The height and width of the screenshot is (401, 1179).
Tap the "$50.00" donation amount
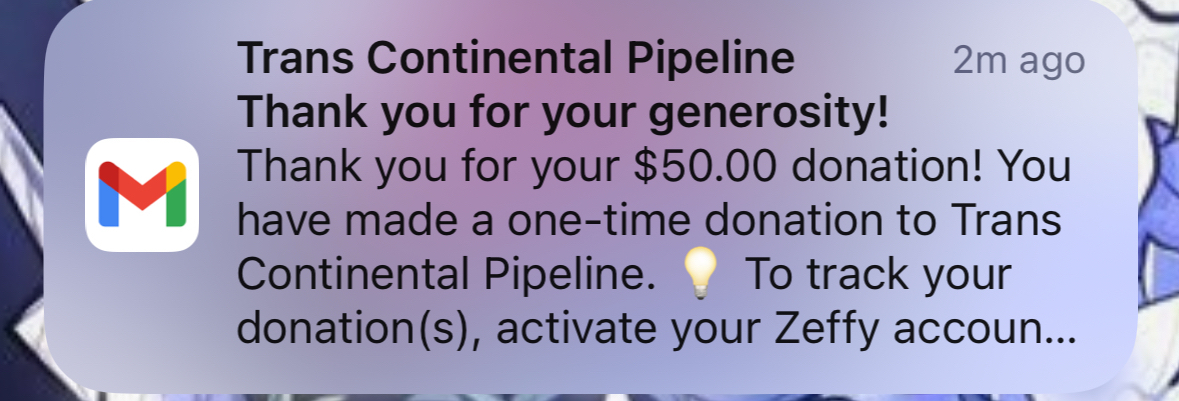[x=706, y=169]
